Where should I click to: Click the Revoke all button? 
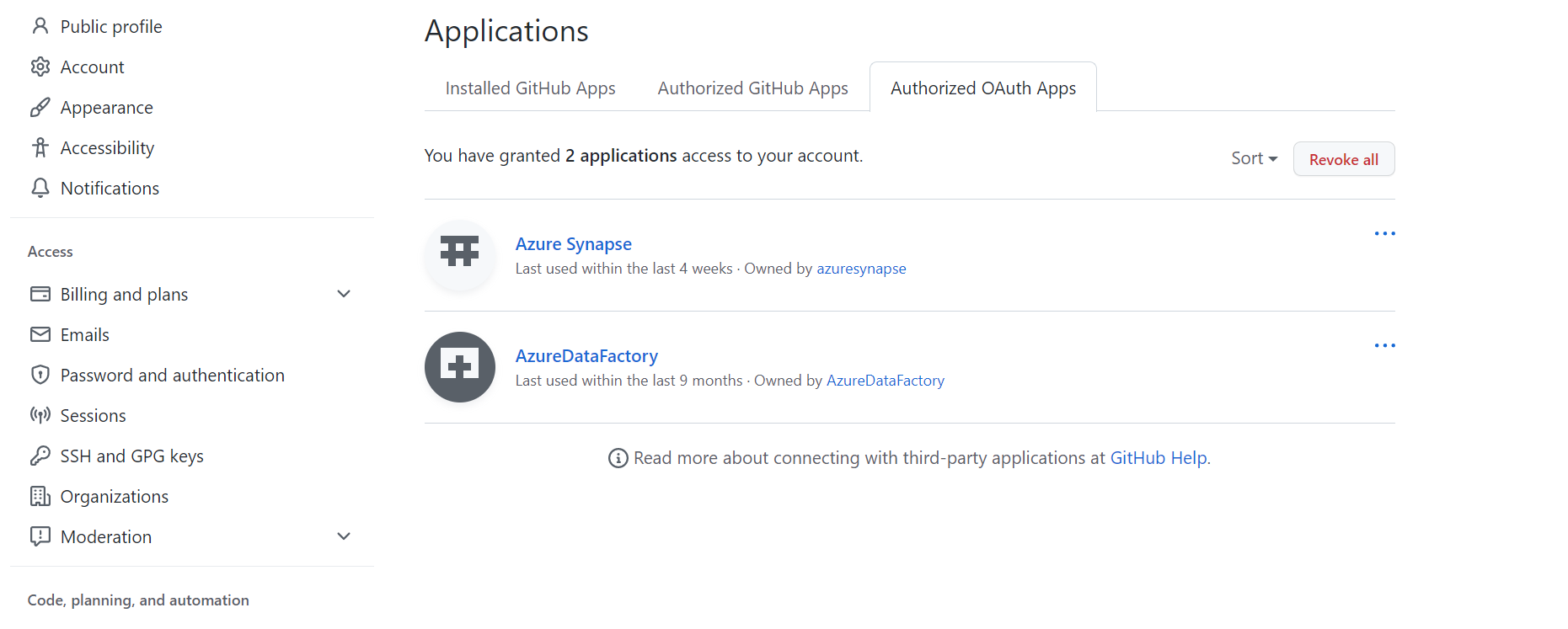coord(1344,159)
